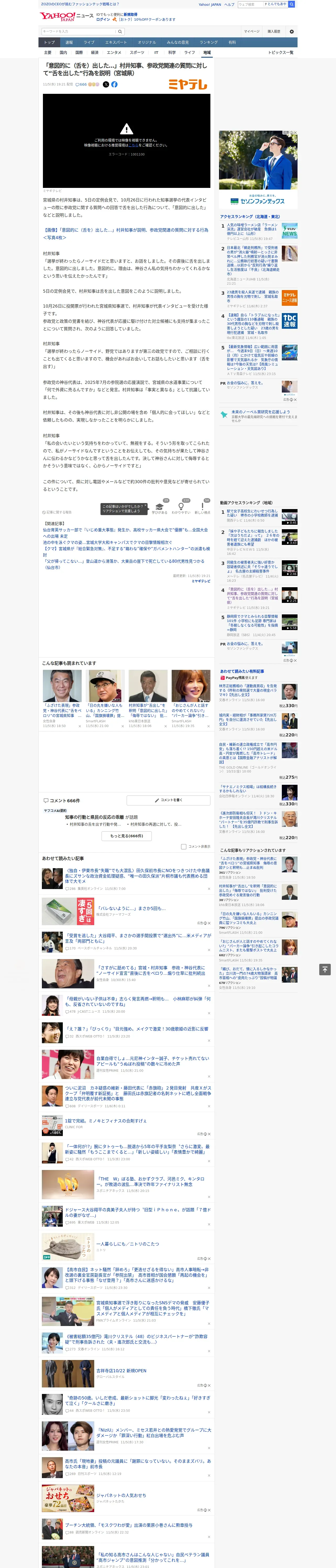
Task: Select the 国内 category in sub navigation
Action: pyautogui.click(x=63, y=52)
